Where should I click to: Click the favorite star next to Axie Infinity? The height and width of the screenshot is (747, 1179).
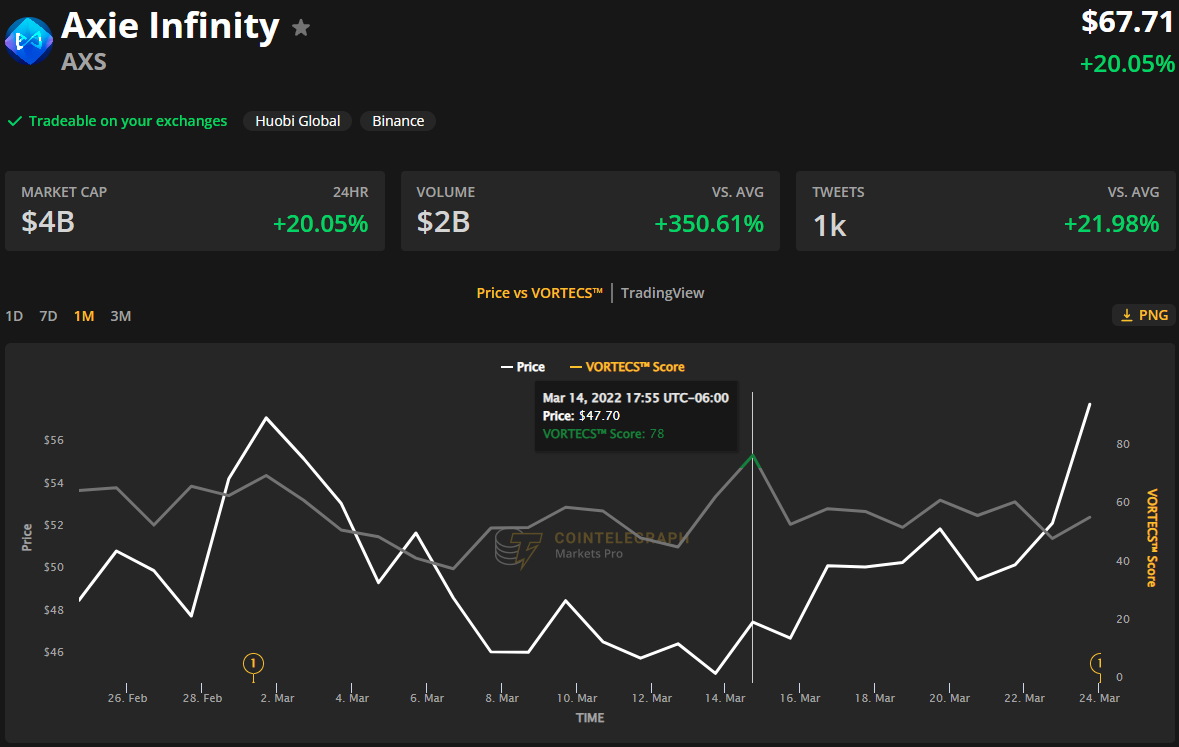click(x=301, y=28)
